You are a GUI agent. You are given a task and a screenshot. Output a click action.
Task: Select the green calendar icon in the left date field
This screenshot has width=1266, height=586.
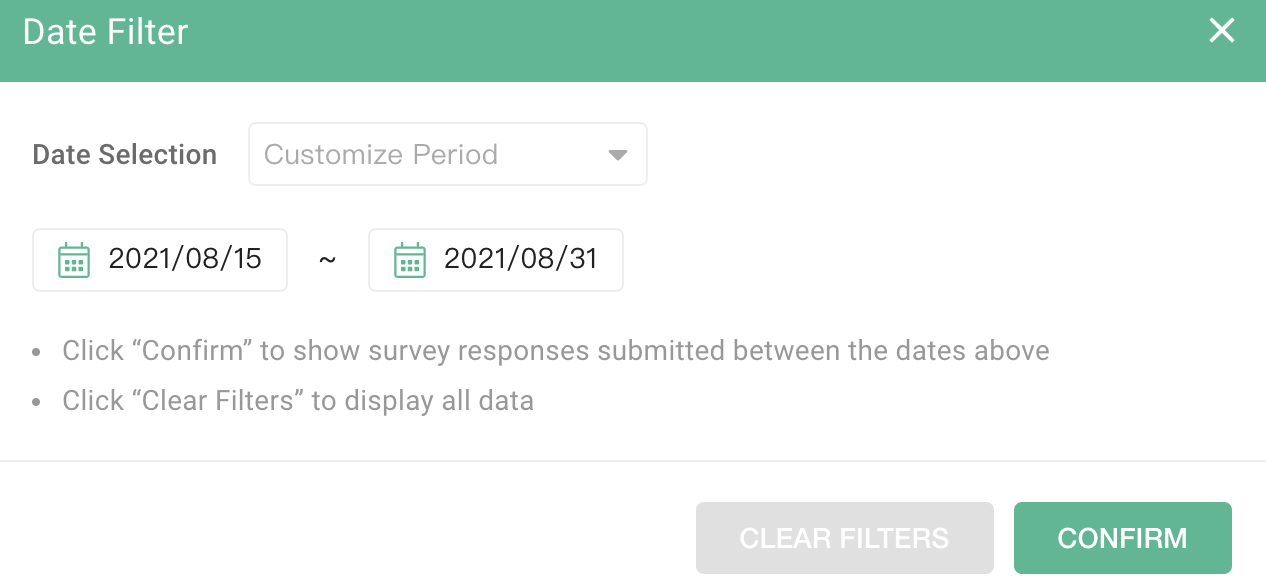pos(72,260)
